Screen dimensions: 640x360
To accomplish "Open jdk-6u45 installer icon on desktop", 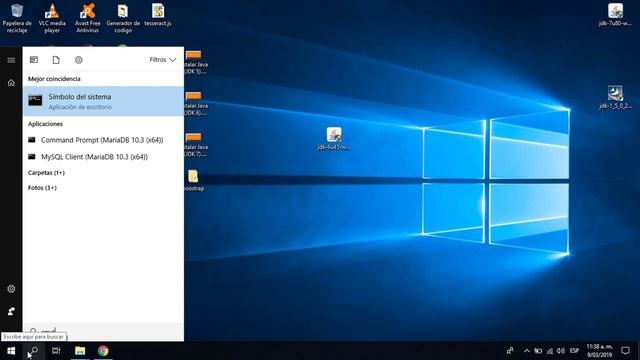I will point(334,138).
